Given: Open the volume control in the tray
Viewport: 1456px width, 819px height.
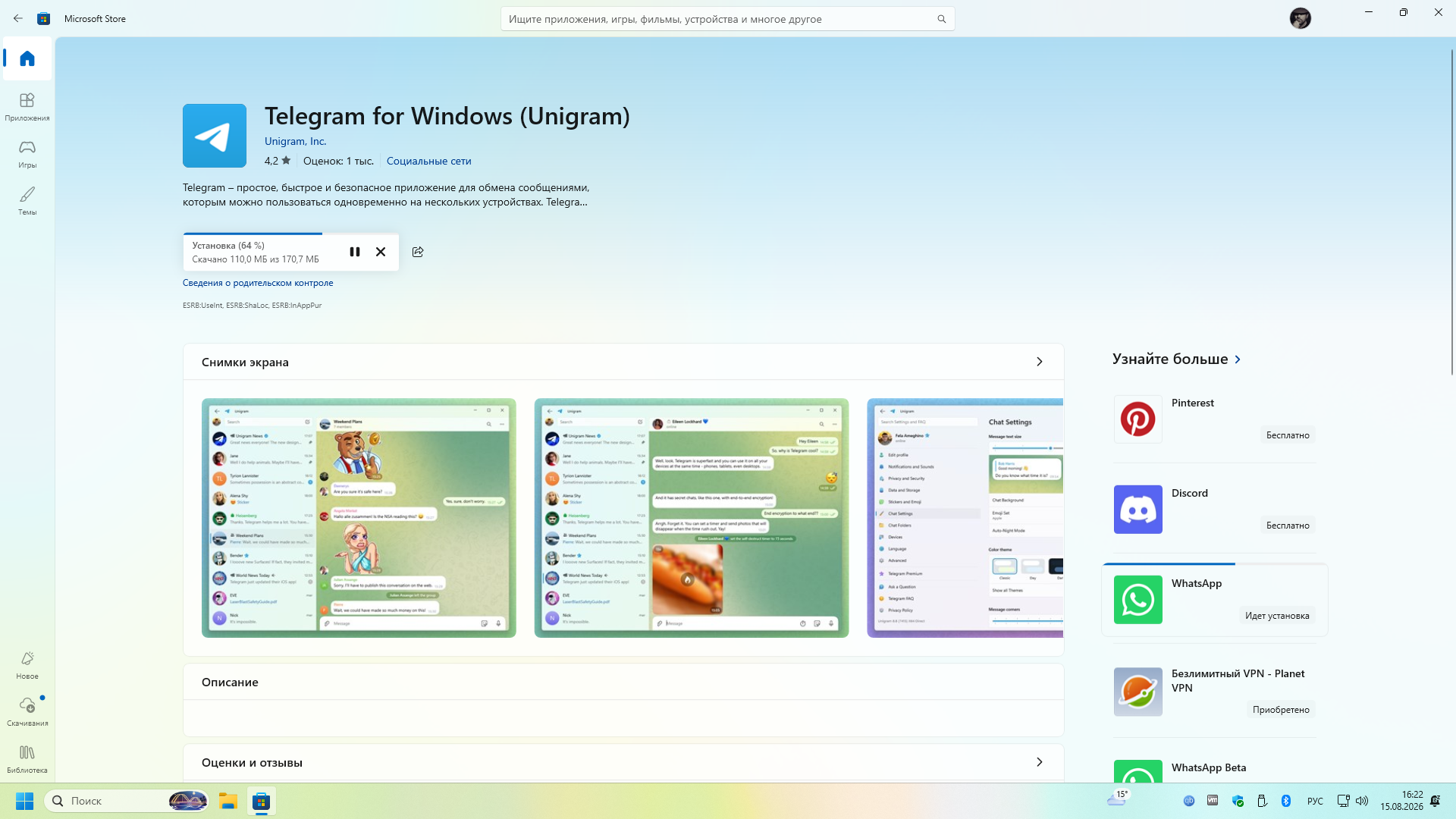Looking at the screenshot, I should (1362, 801).
